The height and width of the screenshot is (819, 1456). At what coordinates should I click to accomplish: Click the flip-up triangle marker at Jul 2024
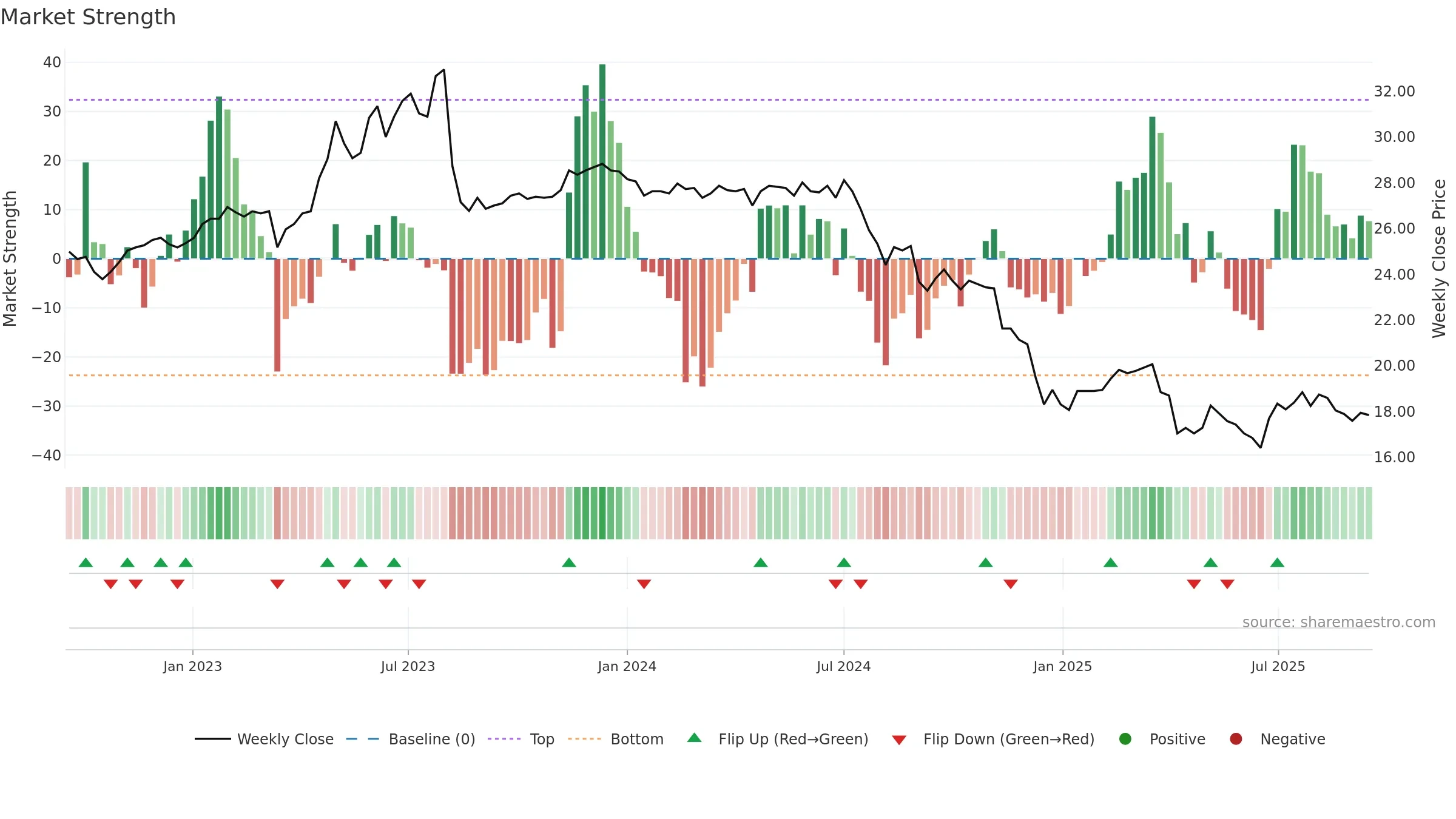[844, 562]
